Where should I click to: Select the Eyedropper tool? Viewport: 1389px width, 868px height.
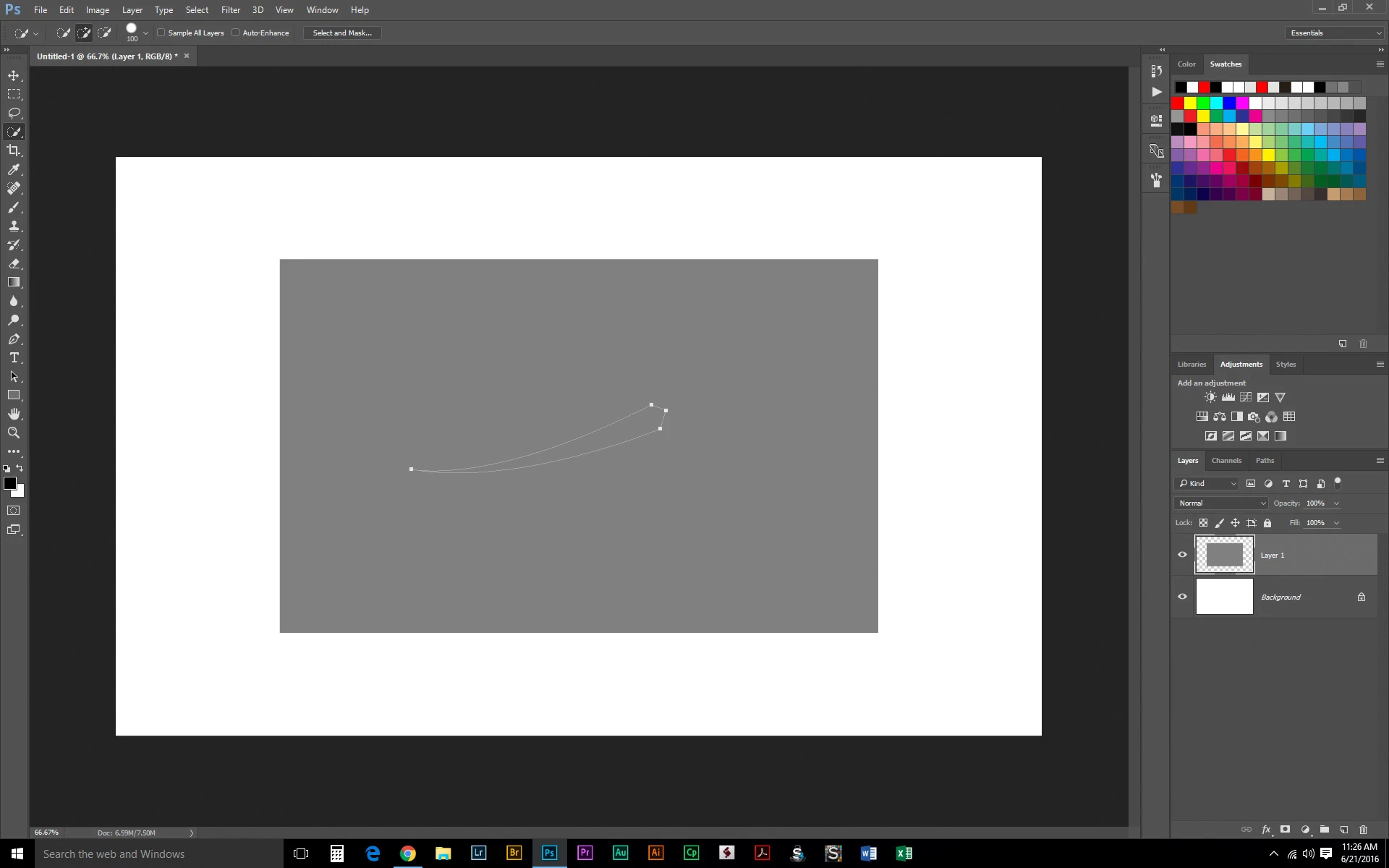[x=14, y=169]
